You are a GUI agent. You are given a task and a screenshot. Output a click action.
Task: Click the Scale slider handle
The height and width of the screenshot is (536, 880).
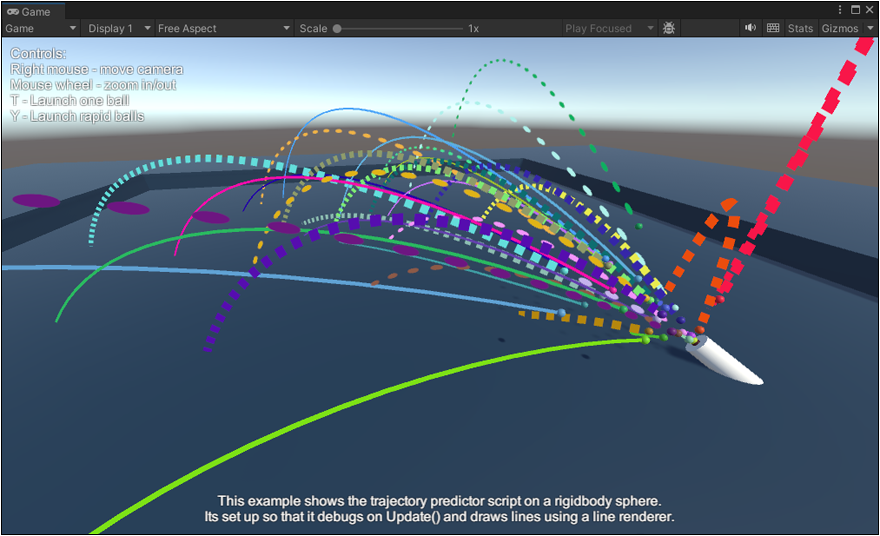click(x=338, y=29)
